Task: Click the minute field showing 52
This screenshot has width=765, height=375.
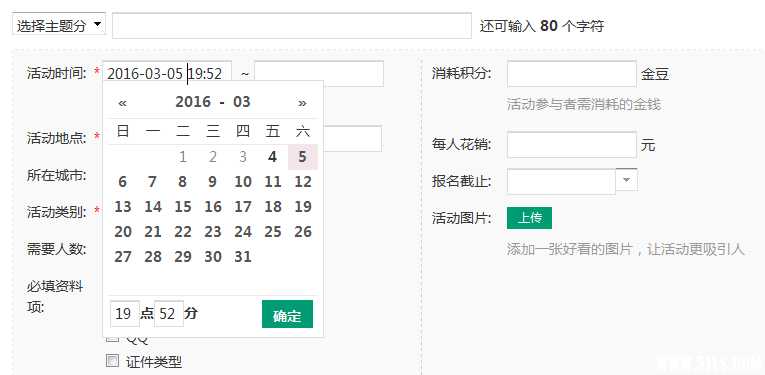Action: 169,314
